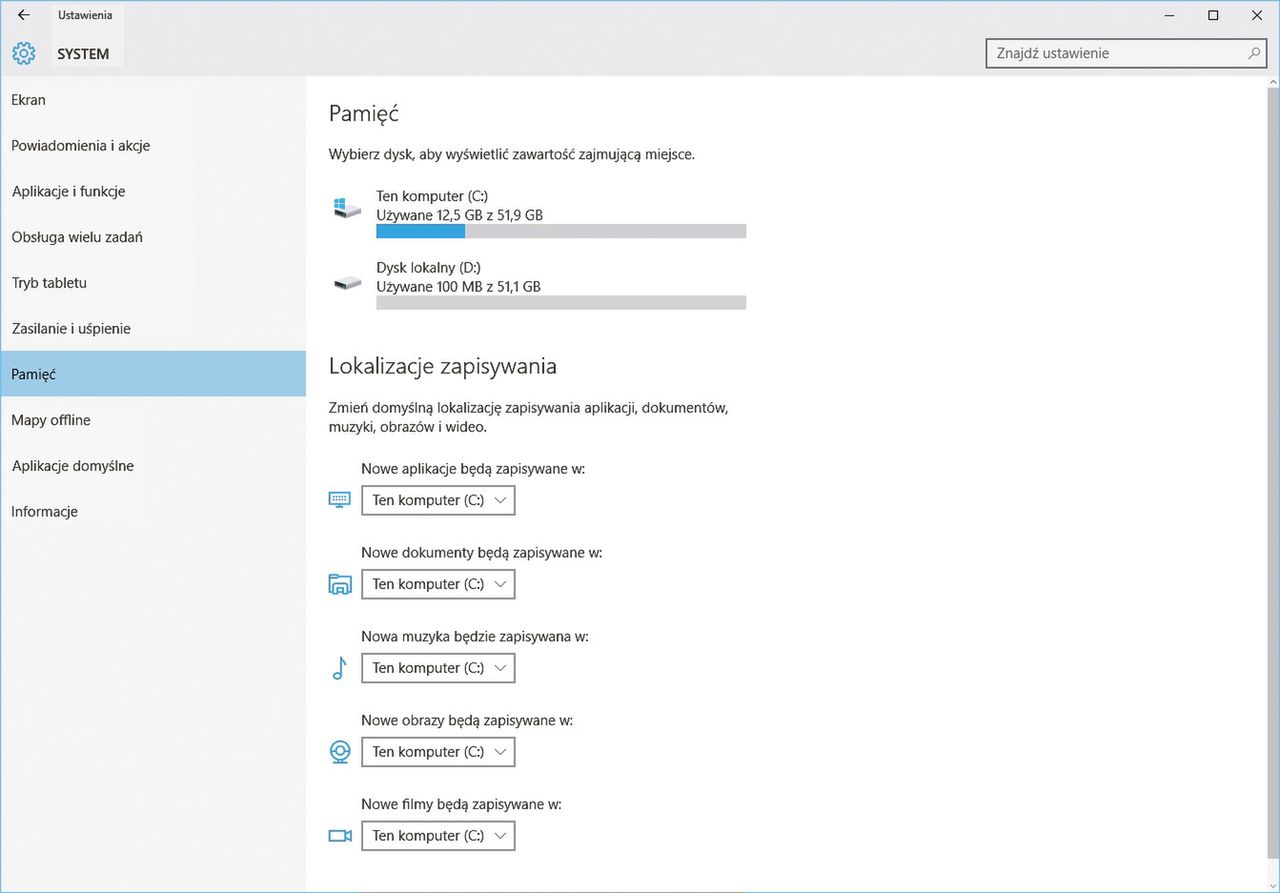Select the Pamięć sidebar item
Screen dimensions: 1280x893
click(153, 374)
